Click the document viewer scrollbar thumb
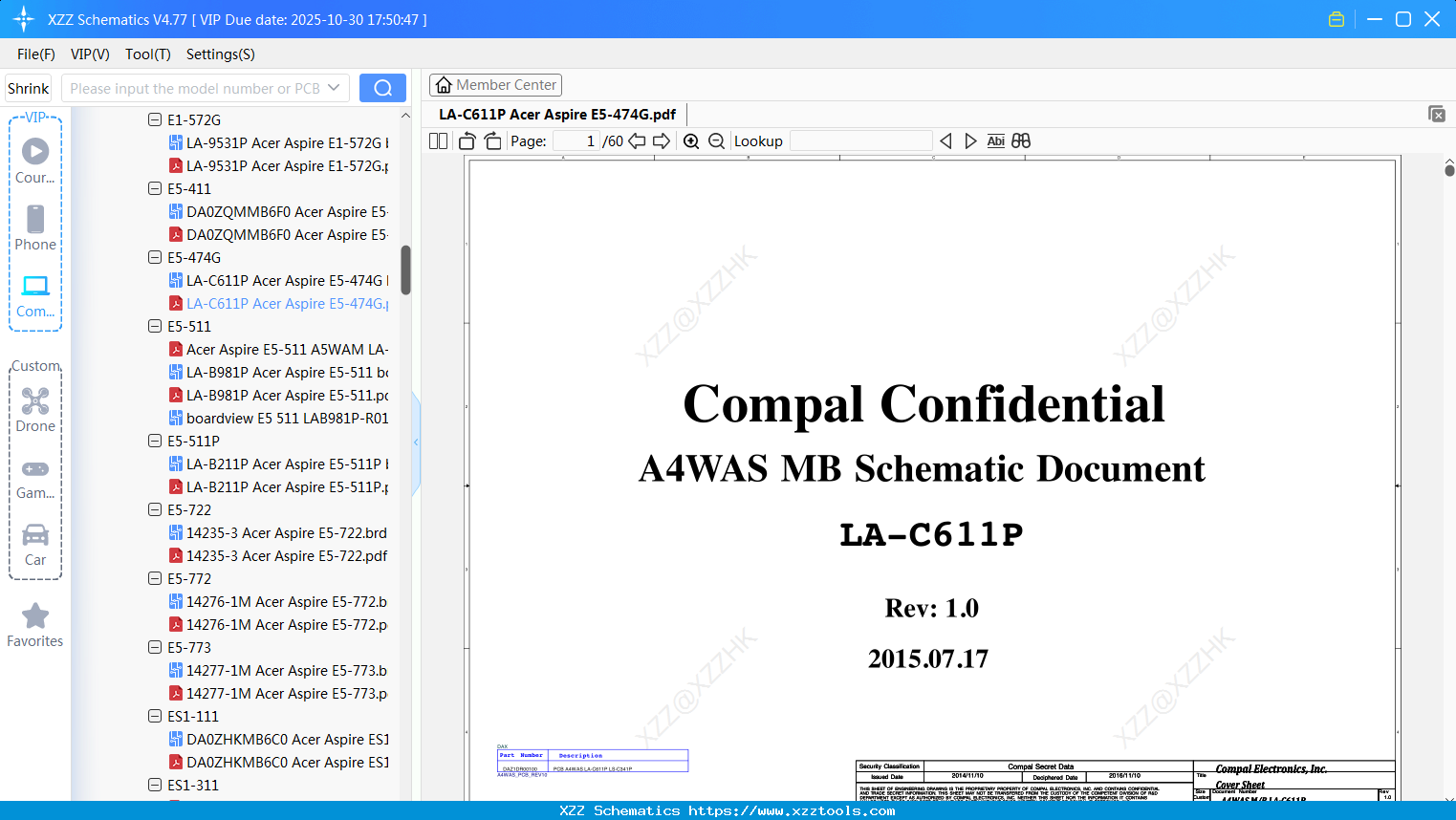The height and width of the screenshot is (820, 1456). (1449, 170)
